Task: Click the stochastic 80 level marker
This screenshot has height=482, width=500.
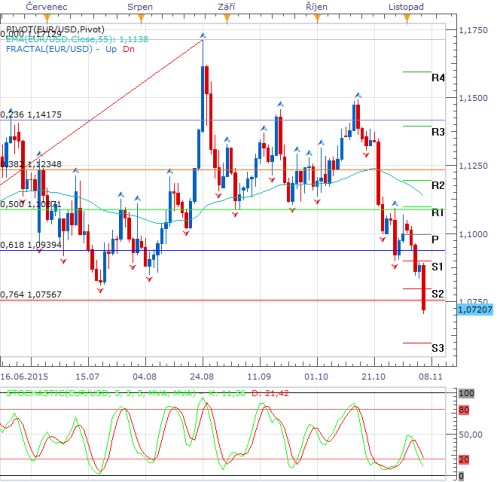Action: pos(464,410)
